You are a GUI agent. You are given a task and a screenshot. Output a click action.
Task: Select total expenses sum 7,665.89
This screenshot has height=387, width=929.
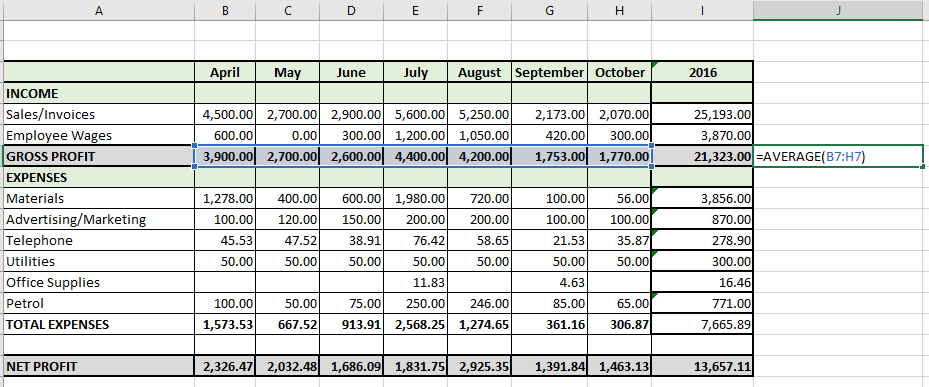(703, 324)
